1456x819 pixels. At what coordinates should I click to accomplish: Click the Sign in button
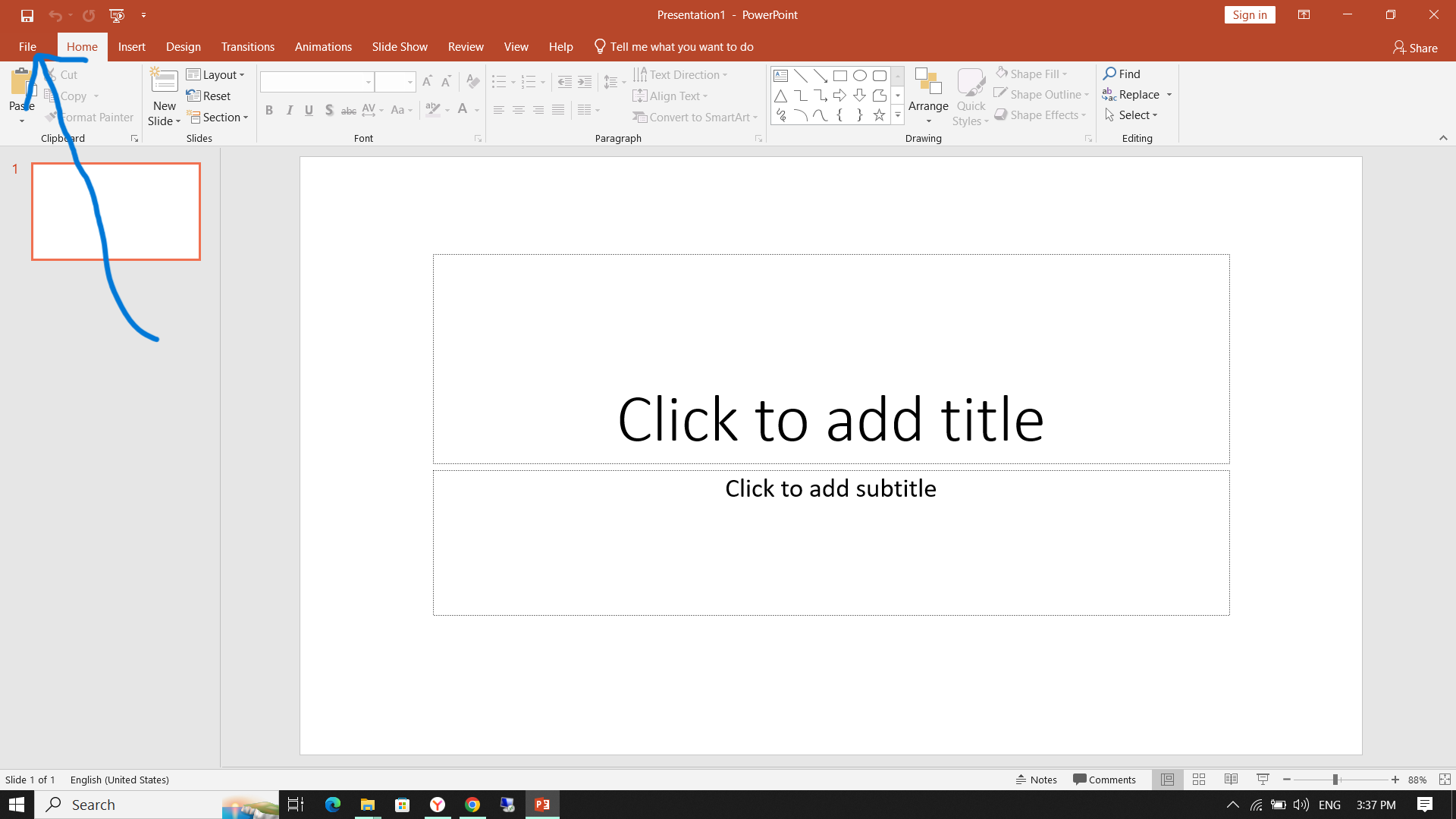[x=1249, y=15]
